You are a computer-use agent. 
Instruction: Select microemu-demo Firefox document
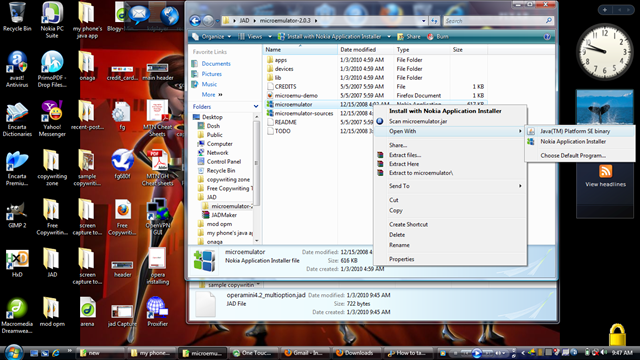[376, 96]
